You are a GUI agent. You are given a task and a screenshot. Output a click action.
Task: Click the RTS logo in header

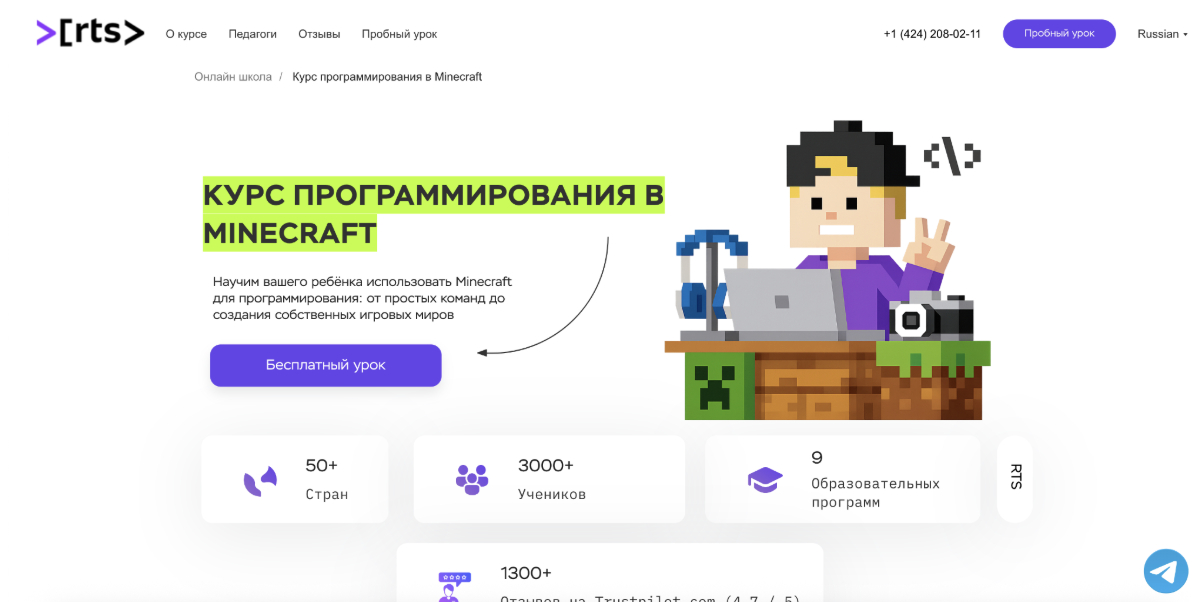[x=90, y=33]
